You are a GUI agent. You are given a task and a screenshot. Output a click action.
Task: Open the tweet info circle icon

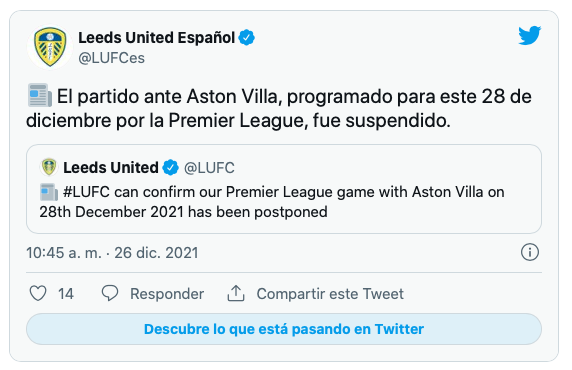pos(530,252)
